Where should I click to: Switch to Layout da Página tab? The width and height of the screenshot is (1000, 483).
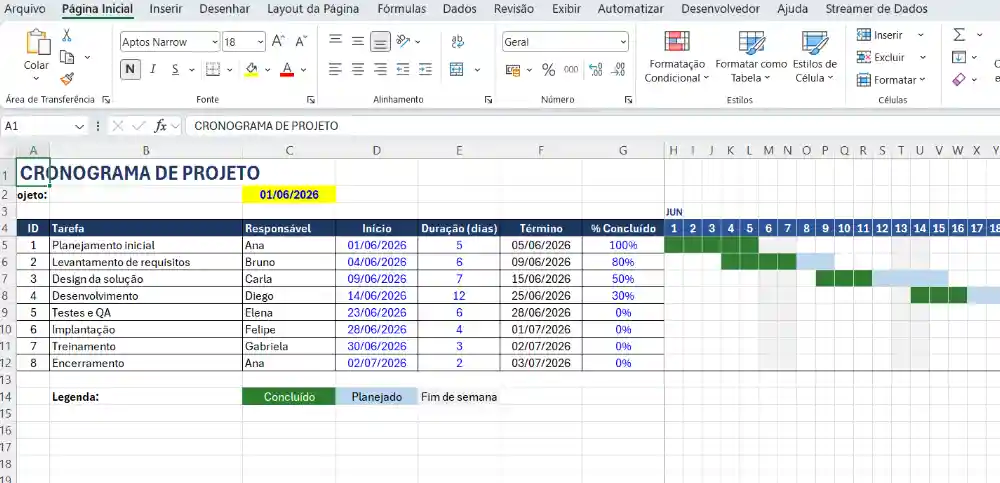point(312,9)
